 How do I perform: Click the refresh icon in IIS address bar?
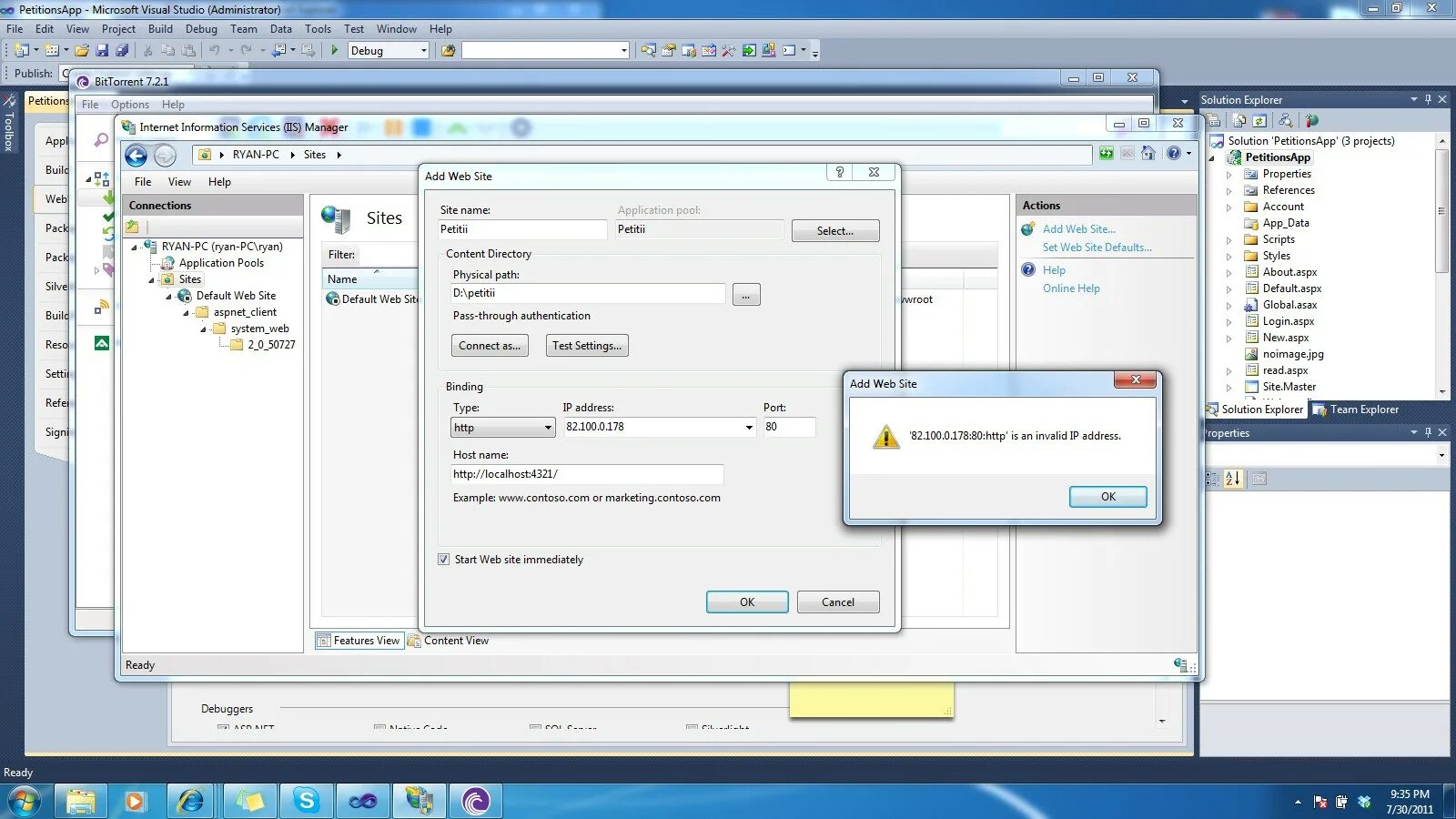(1106, 154)
